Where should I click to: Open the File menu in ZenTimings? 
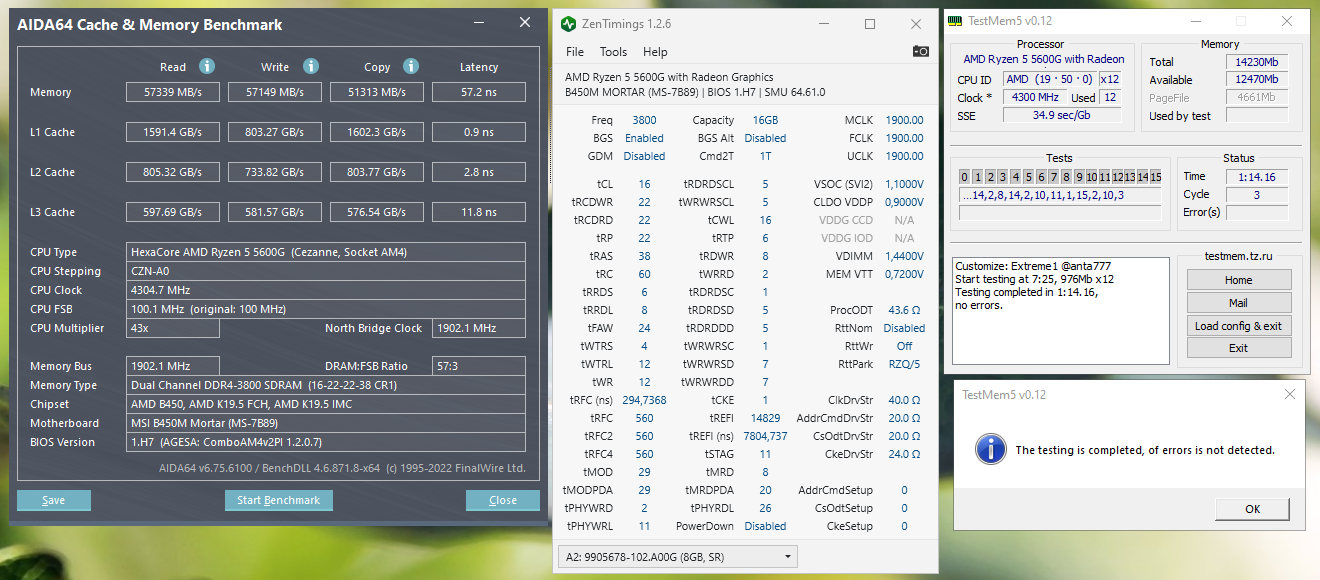575,52
